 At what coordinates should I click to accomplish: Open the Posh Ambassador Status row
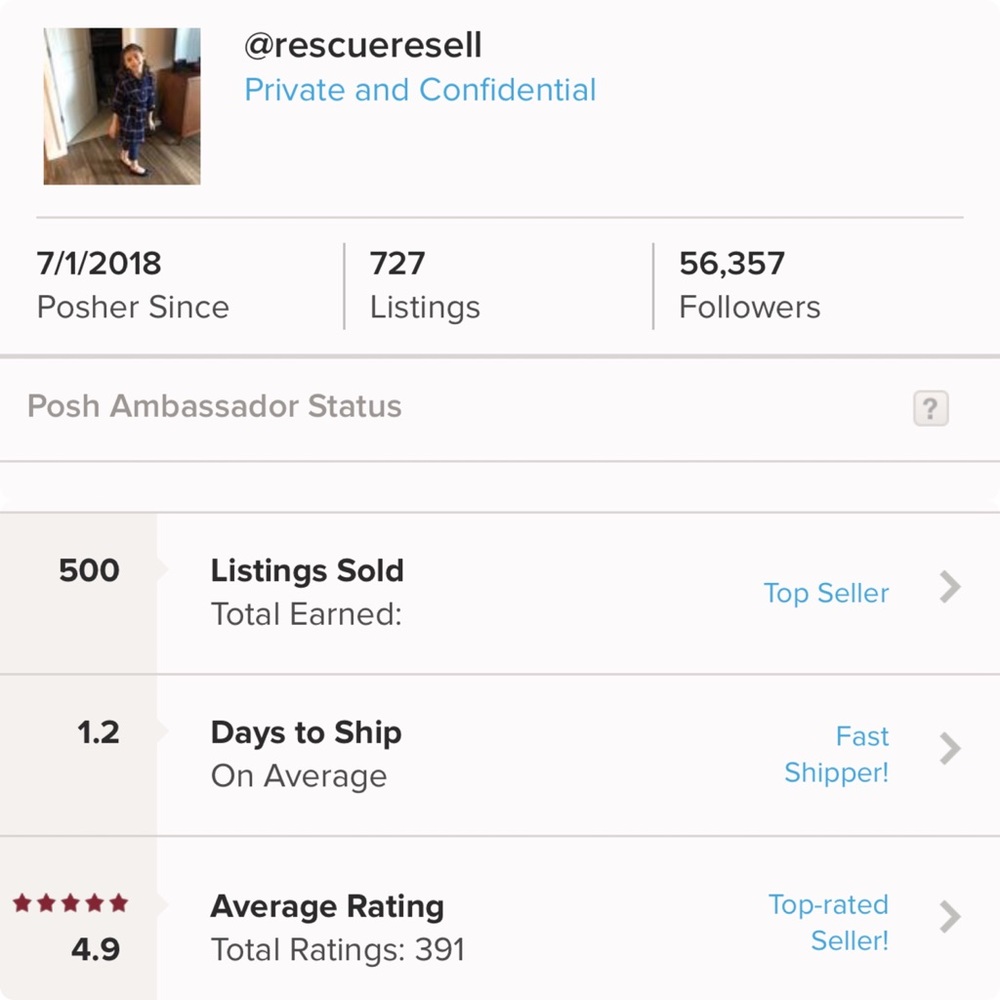click(x=215, y=407)
